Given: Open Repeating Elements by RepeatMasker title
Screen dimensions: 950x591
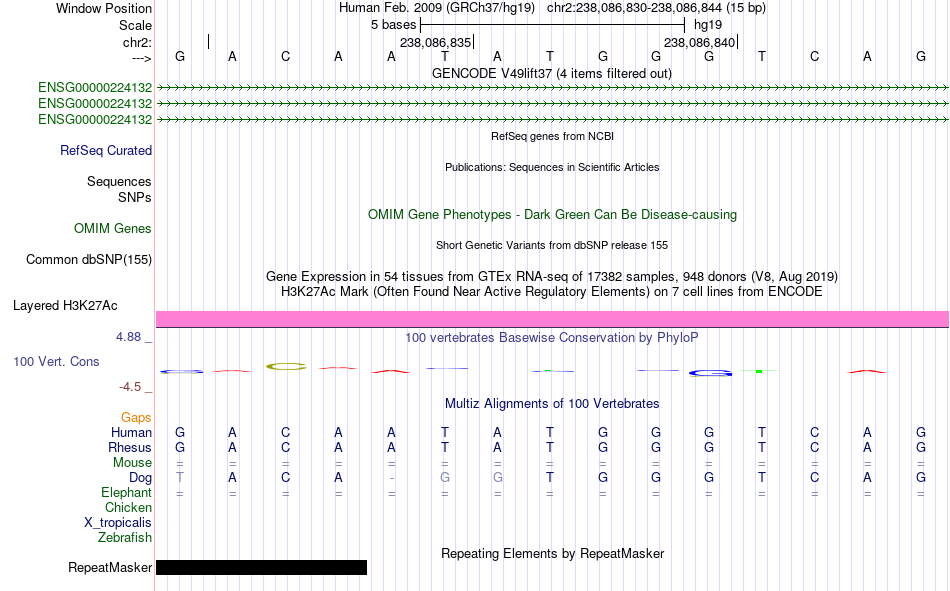Looking at the screenshot, I should point(552,553).
